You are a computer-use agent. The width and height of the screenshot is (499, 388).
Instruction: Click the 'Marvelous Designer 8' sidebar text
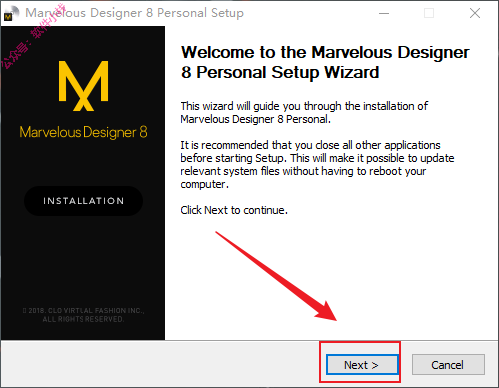point(83,132)
